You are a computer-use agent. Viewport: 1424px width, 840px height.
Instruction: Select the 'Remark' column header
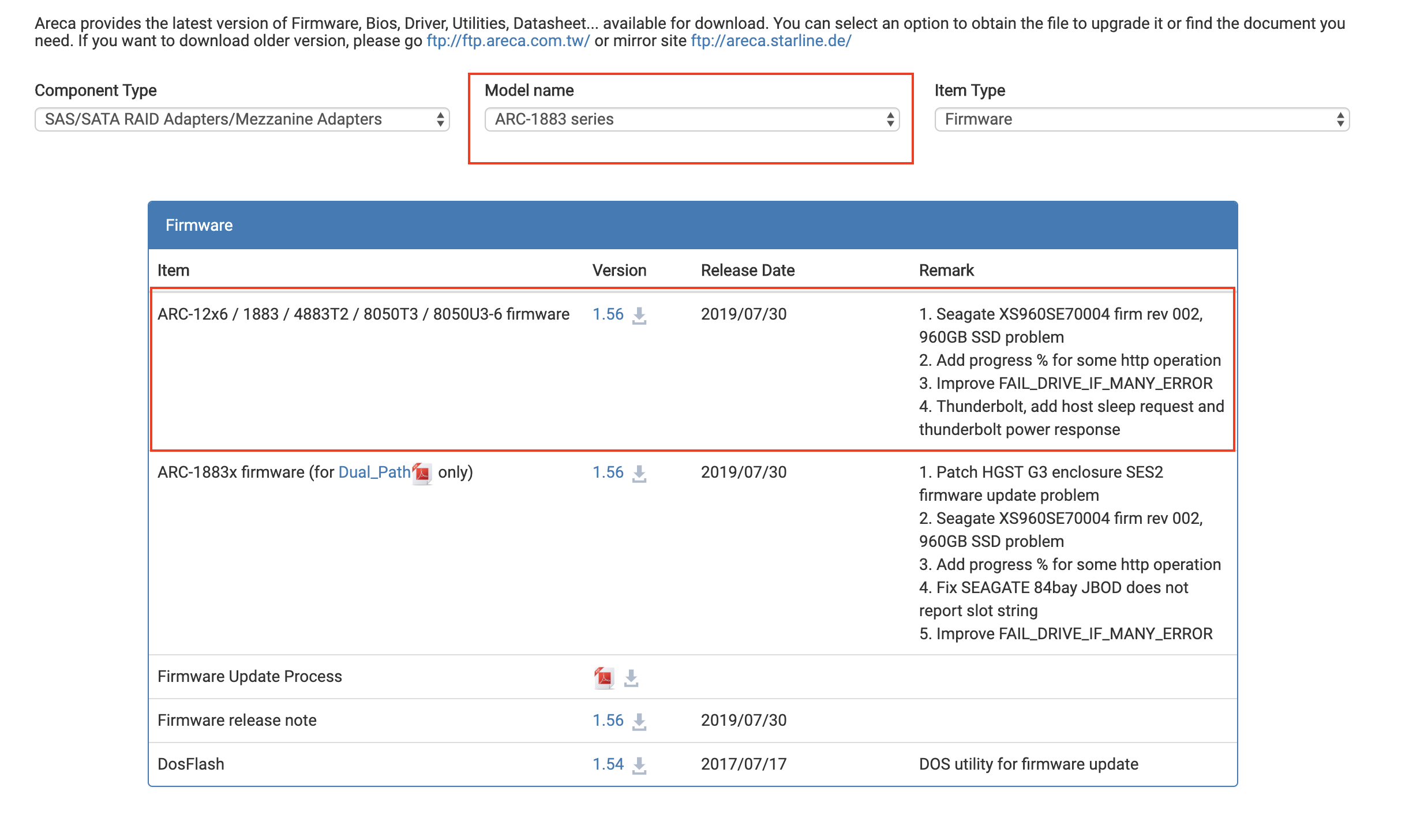coord(946,271)
